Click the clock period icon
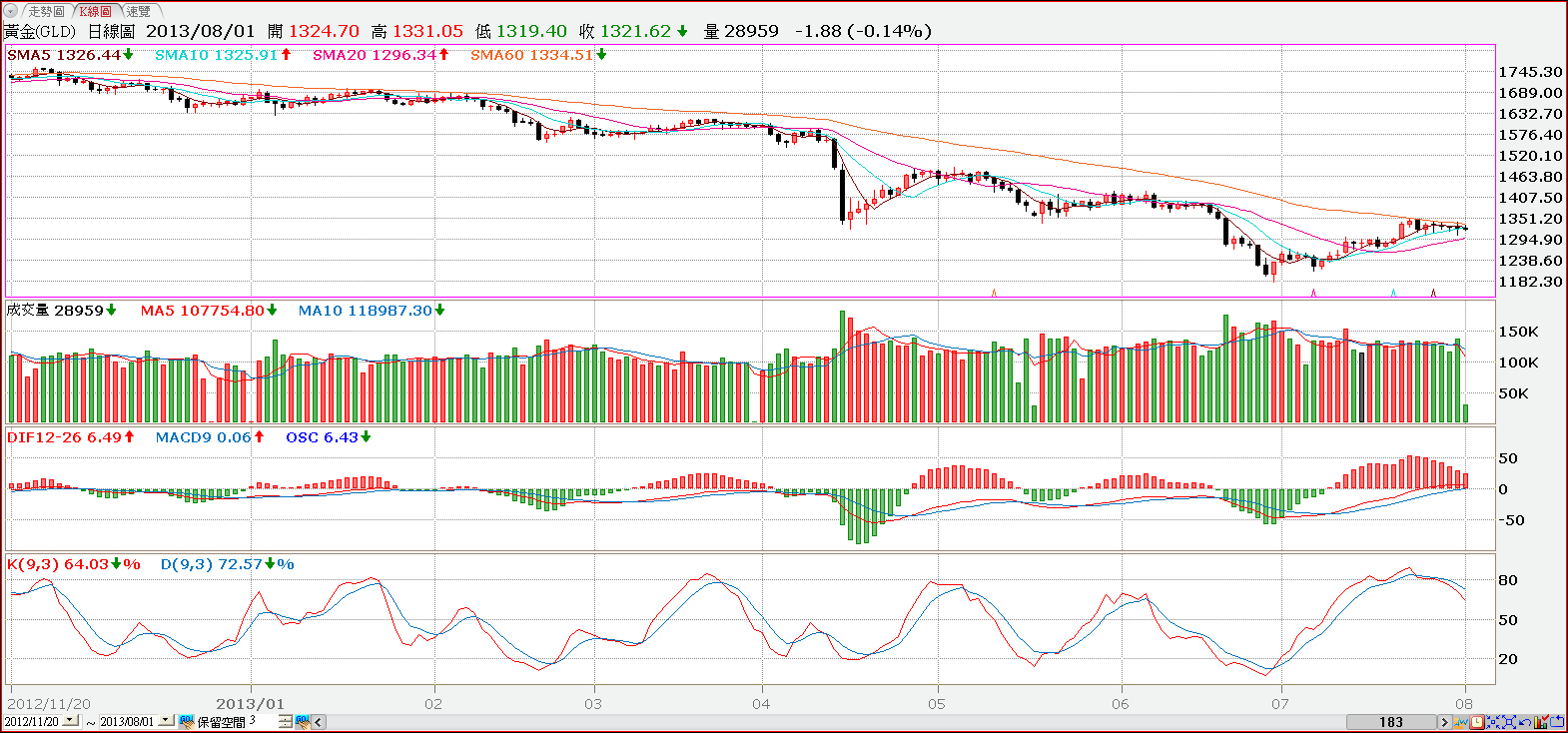Viewport: 1568px width, 733px height. [x=1477, y=722]
